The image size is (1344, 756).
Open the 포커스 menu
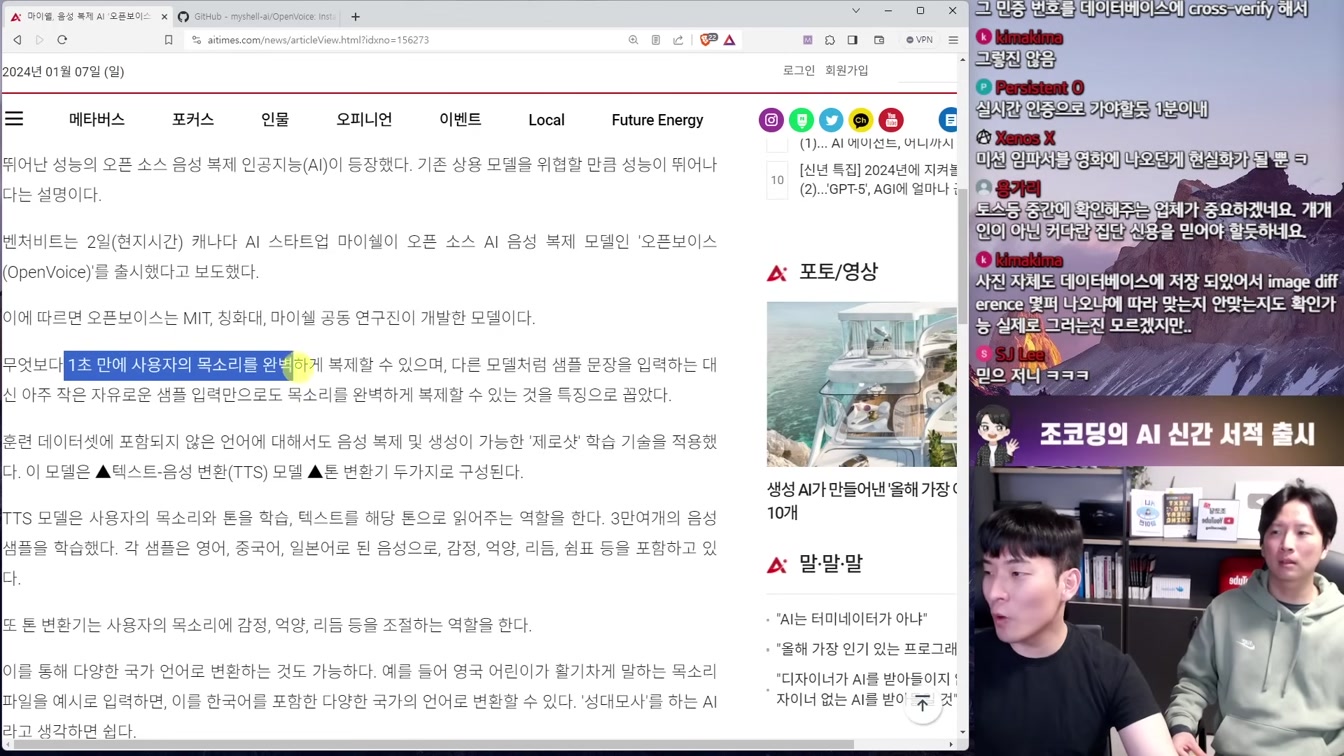pyautogui.click(x=193, y=119)
